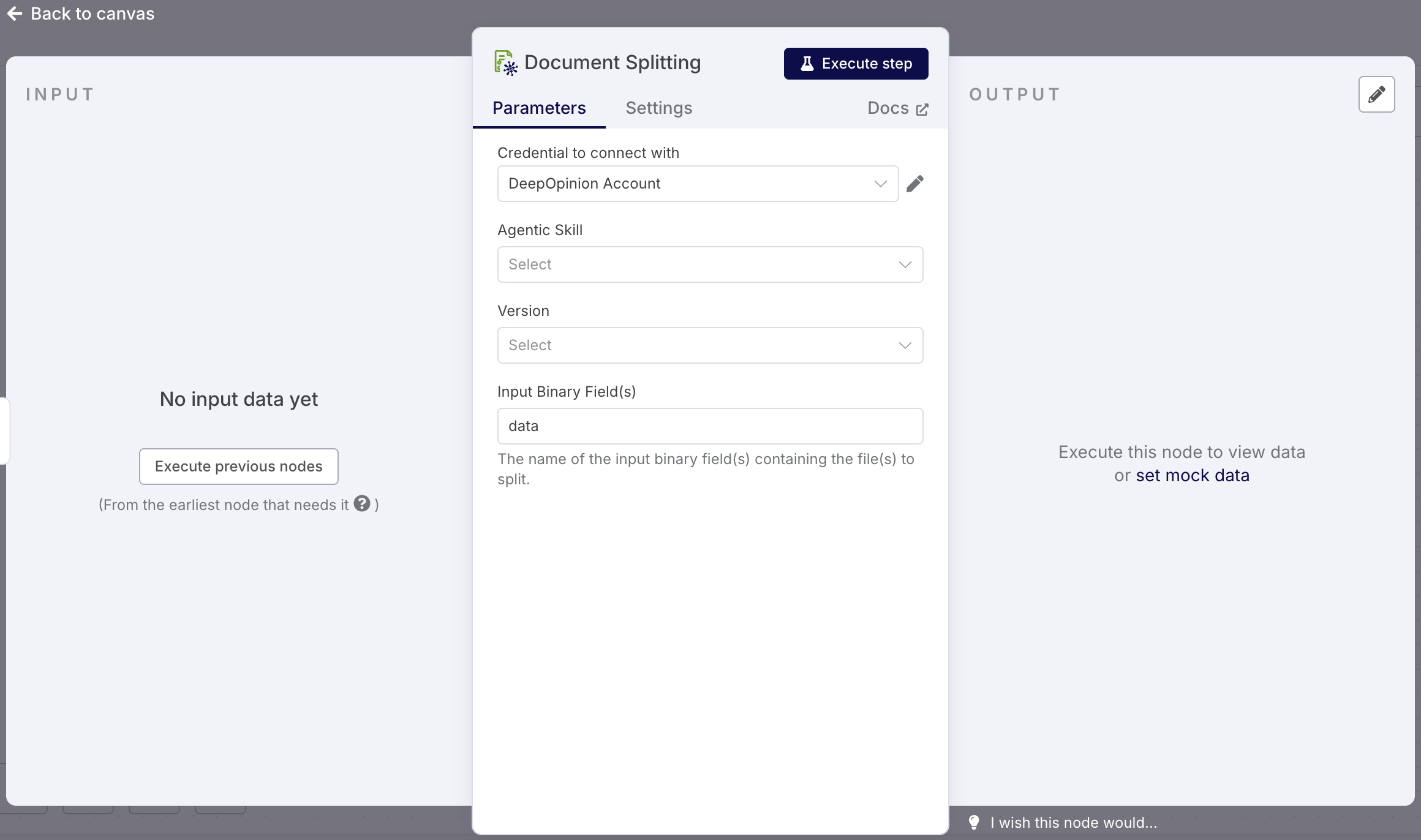Click the Back to canvas text link

92,13
